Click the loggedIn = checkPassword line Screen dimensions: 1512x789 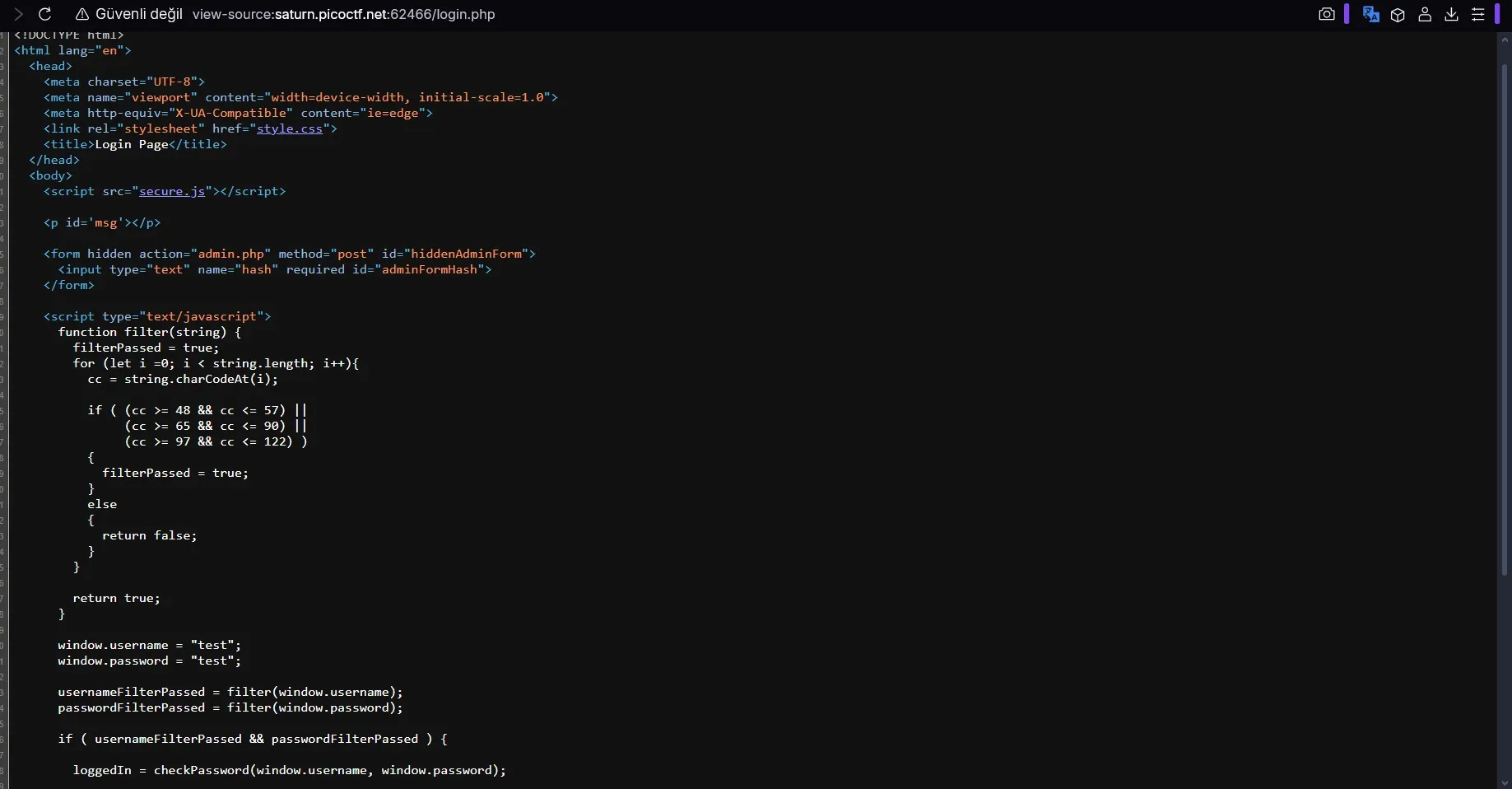click(x=290, y=770)
